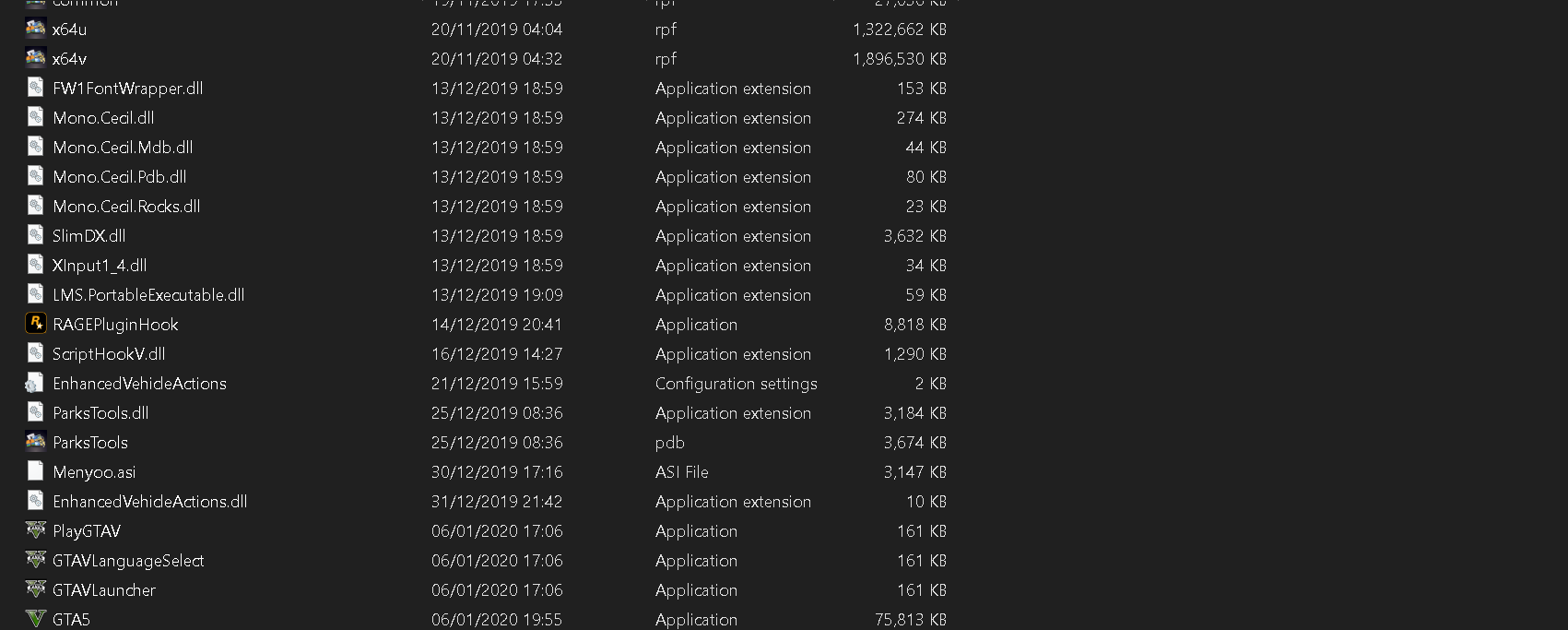Click the ParksTools.dll file name
This screenshot has height=630, width=1568.
coord(100,413)
